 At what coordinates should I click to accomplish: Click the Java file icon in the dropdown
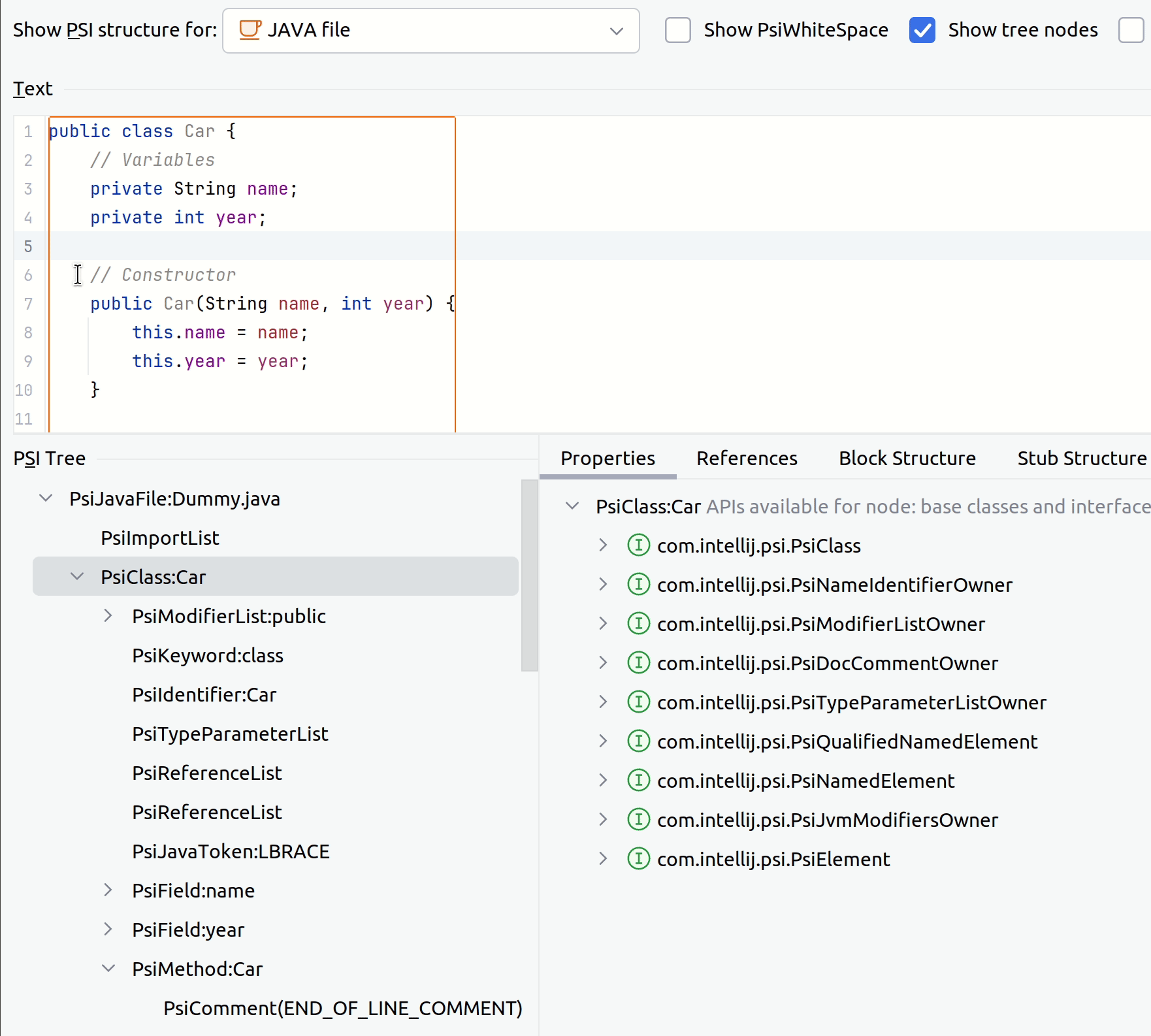click(250, 30)
